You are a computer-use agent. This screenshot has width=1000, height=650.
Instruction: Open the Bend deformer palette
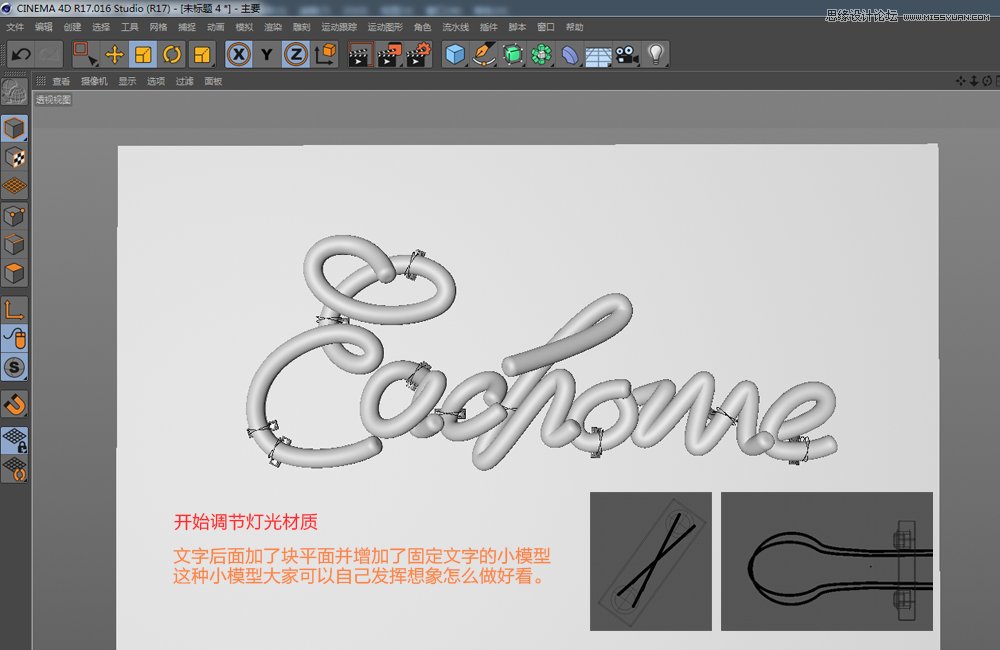[570, 54]
